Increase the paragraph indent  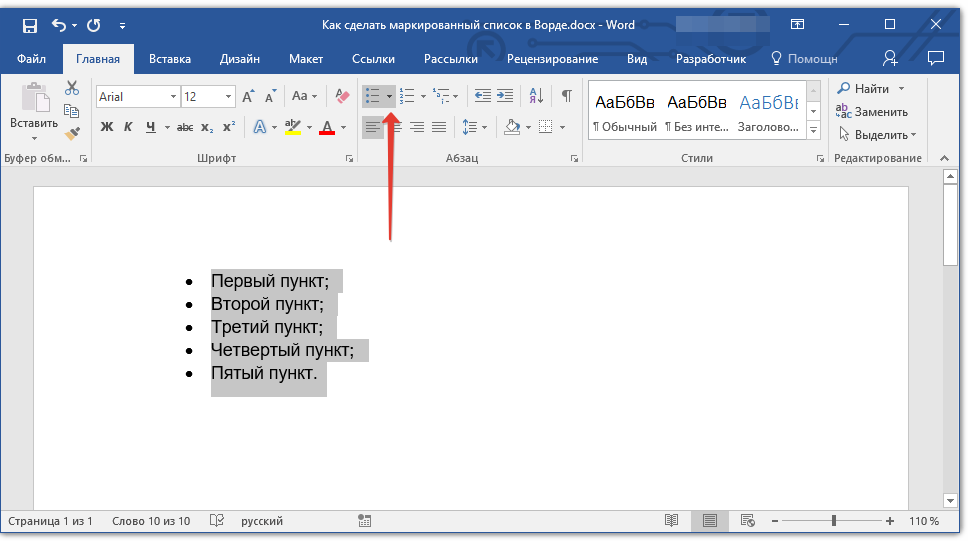tap(505, 96)
